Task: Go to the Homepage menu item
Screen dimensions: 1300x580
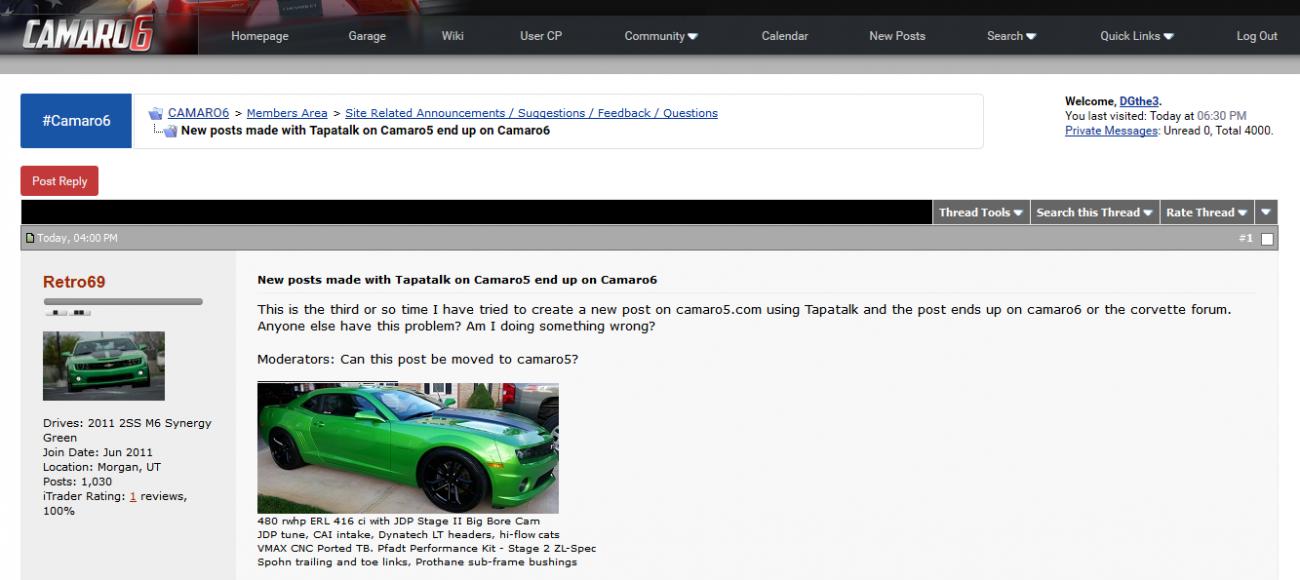Action: click(x=259, y=35)
